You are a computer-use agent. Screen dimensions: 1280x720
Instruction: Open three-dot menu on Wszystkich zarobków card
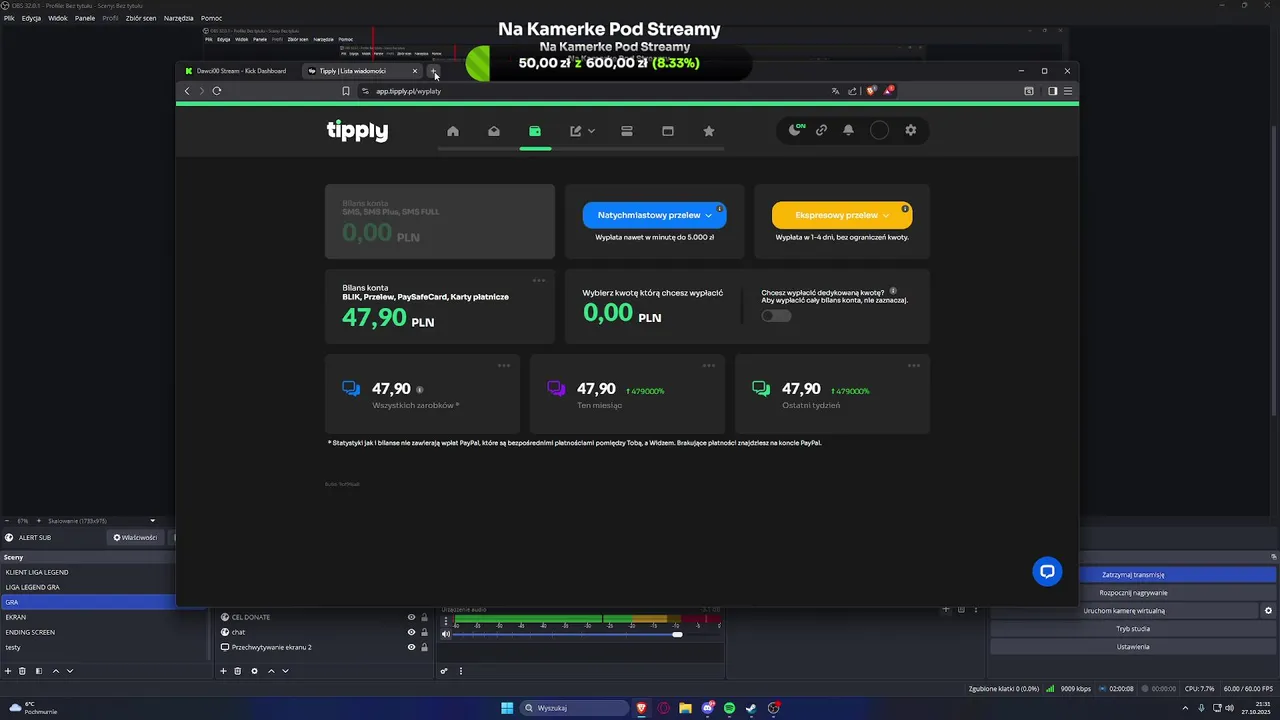tap(504, 366)
